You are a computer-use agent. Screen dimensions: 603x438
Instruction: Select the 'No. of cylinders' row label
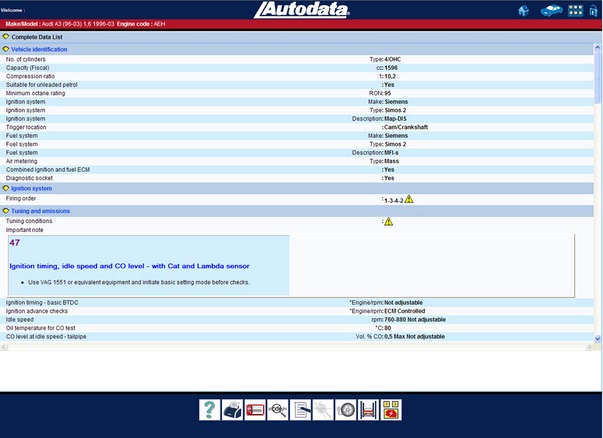tap(26, 59)
